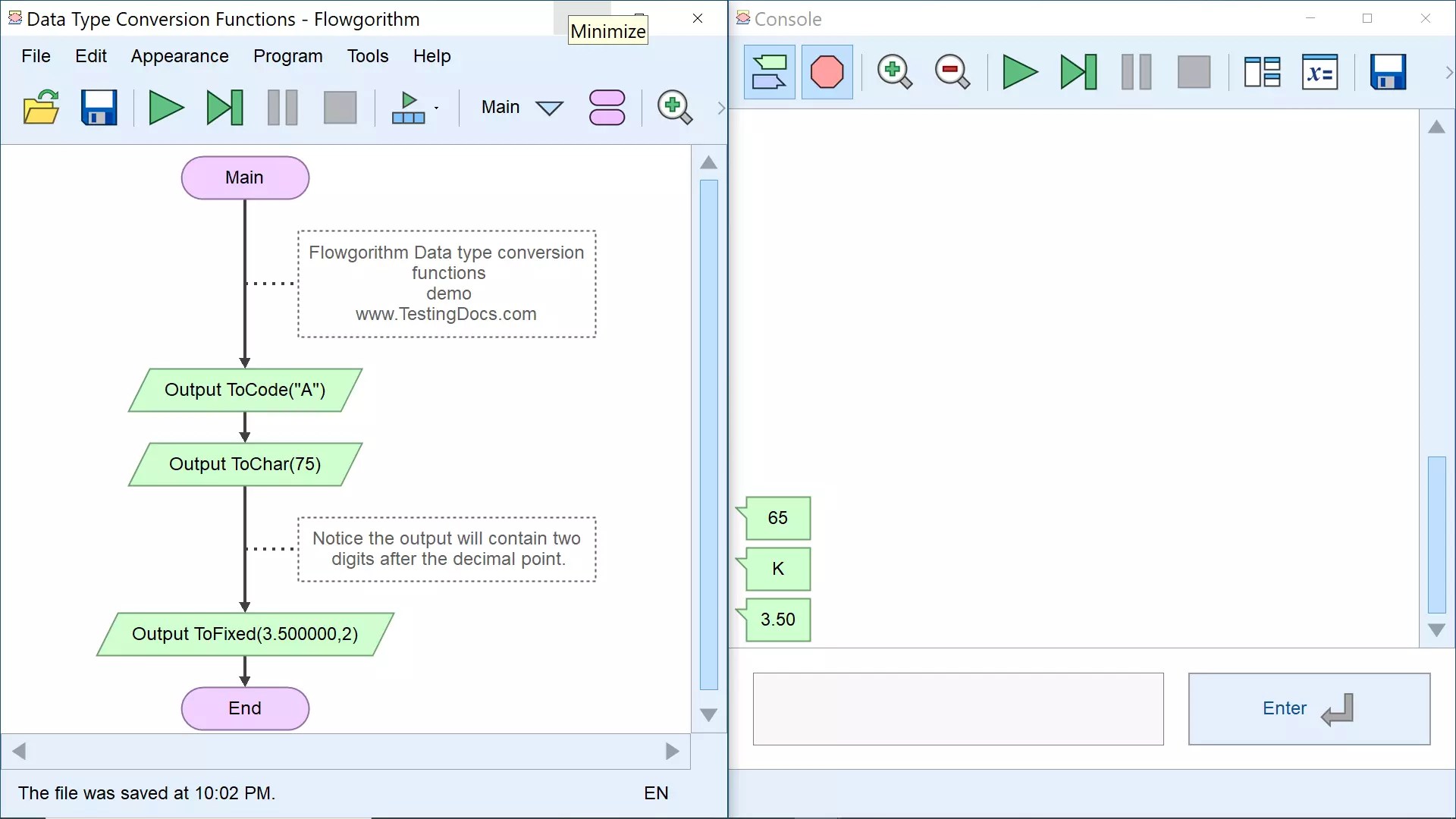1456x819 pixels.
Task: Save the console output
Action: click(x=1389, y=72)
